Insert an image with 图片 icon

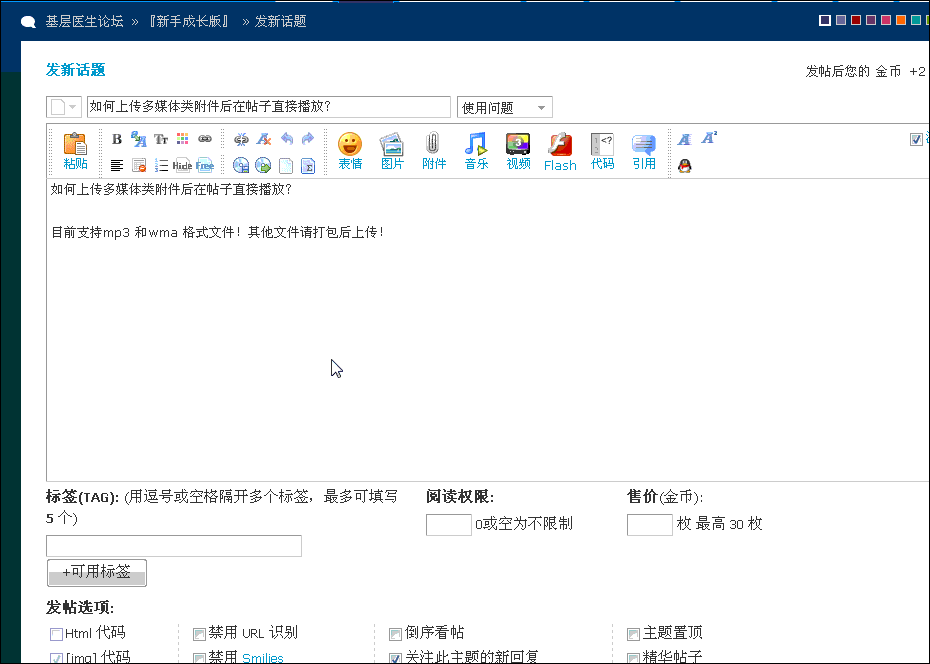coord(391,150)
